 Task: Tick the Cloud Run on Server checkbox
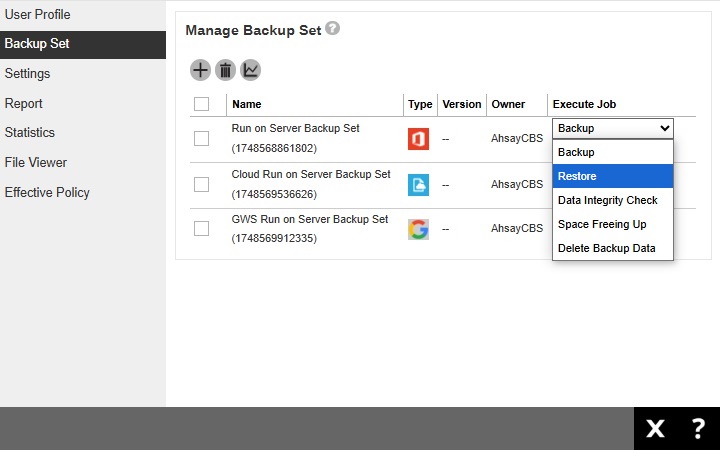[201, 184]
